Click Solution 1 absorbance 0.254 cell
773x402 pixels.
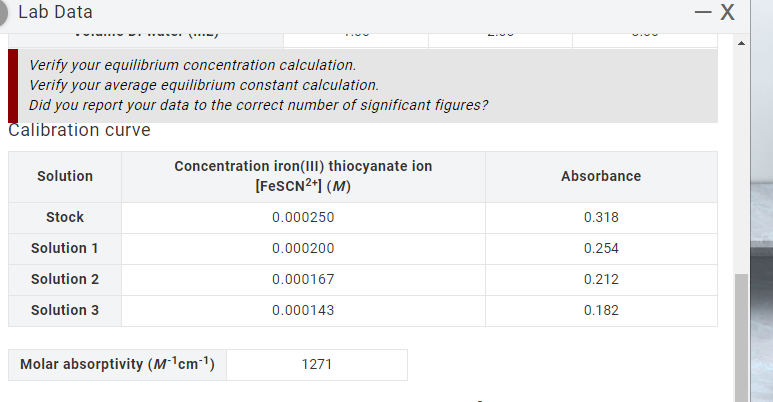601,249
